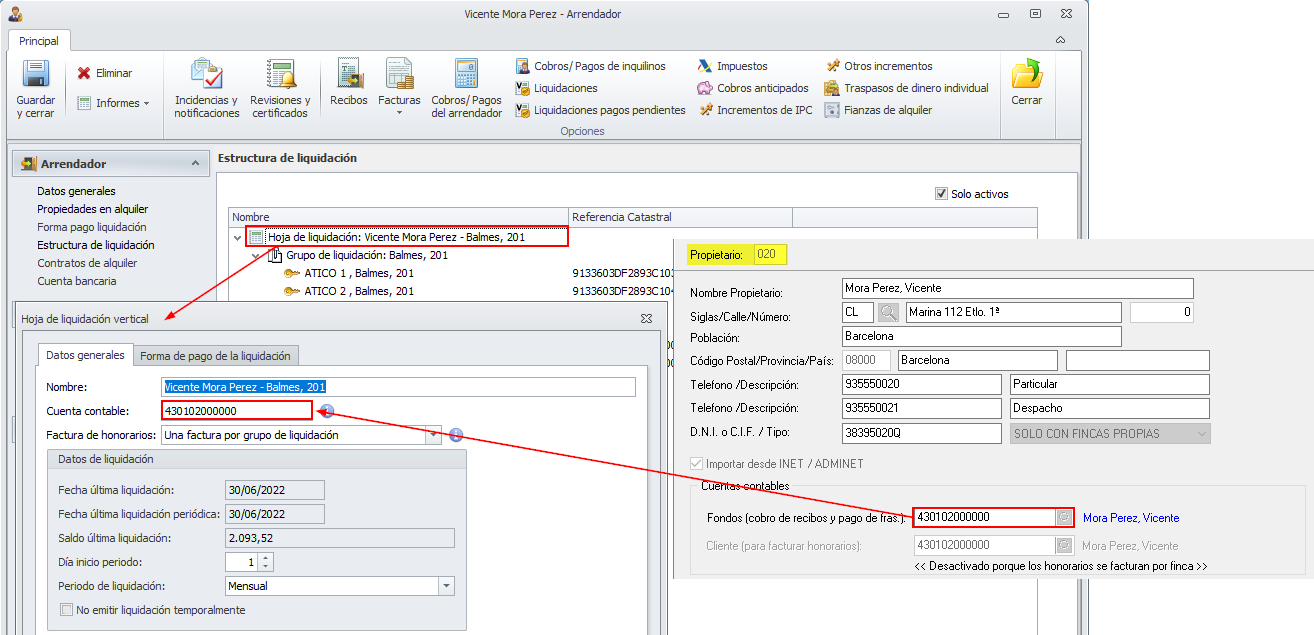Image resolution: width=1314 pixels, height=635 pixels.
Task: Enable No emitir liquidación temporalmente
Action: [67, 610]
